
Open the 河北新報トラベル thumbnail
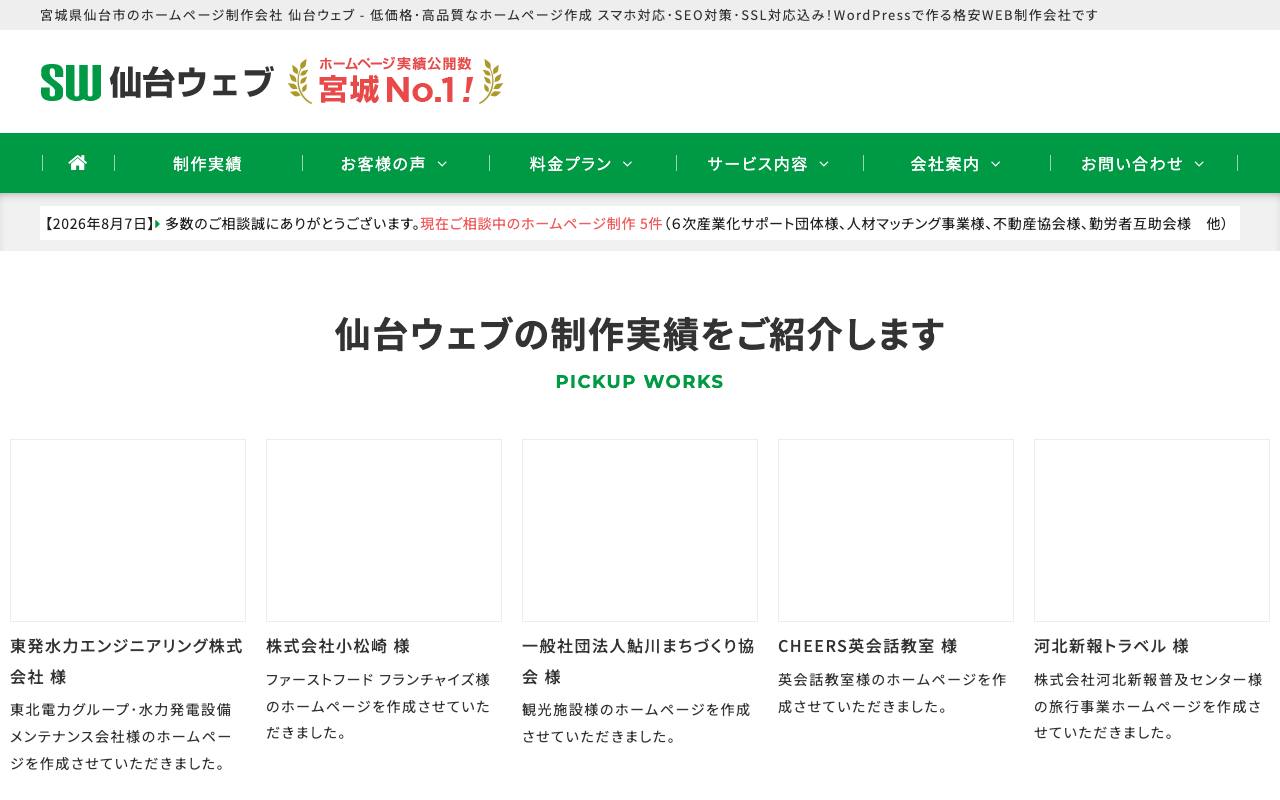point(1152,530)
